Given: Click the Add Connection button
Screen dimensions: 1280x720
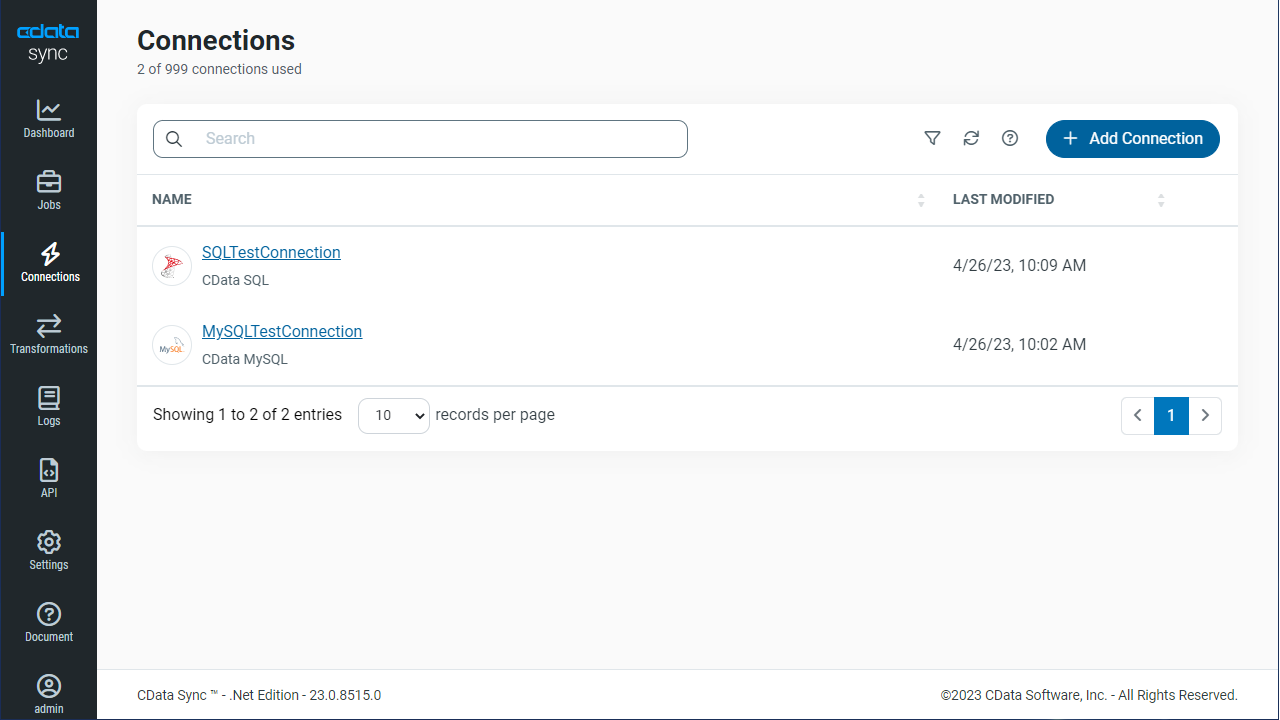Looking at the screenshot, I should pos(1132,138).
